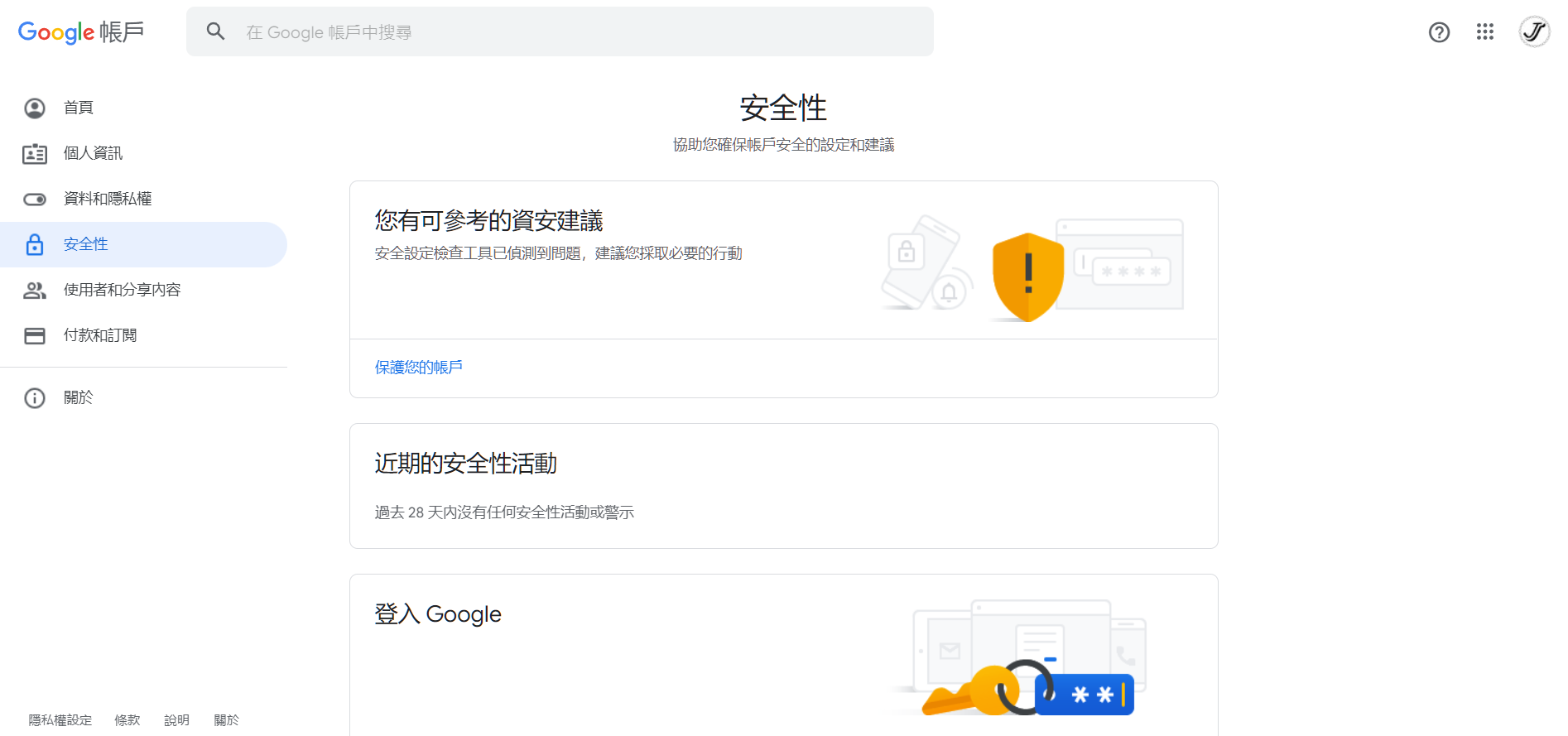Click the 保護您的帳戶 link

pyautogui.click(x=419, y=367)
